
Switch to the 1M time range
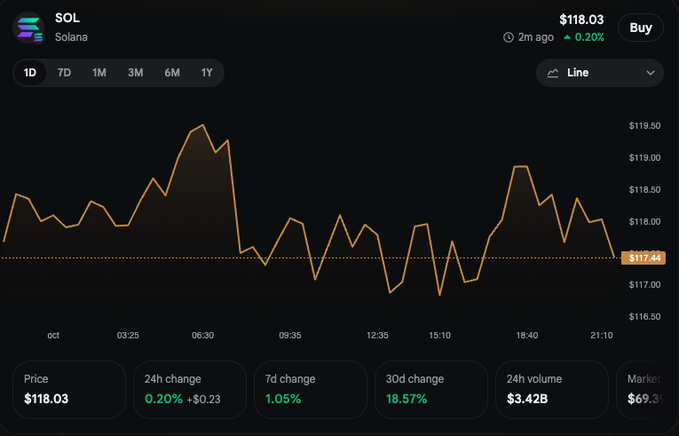click(99, 73)
